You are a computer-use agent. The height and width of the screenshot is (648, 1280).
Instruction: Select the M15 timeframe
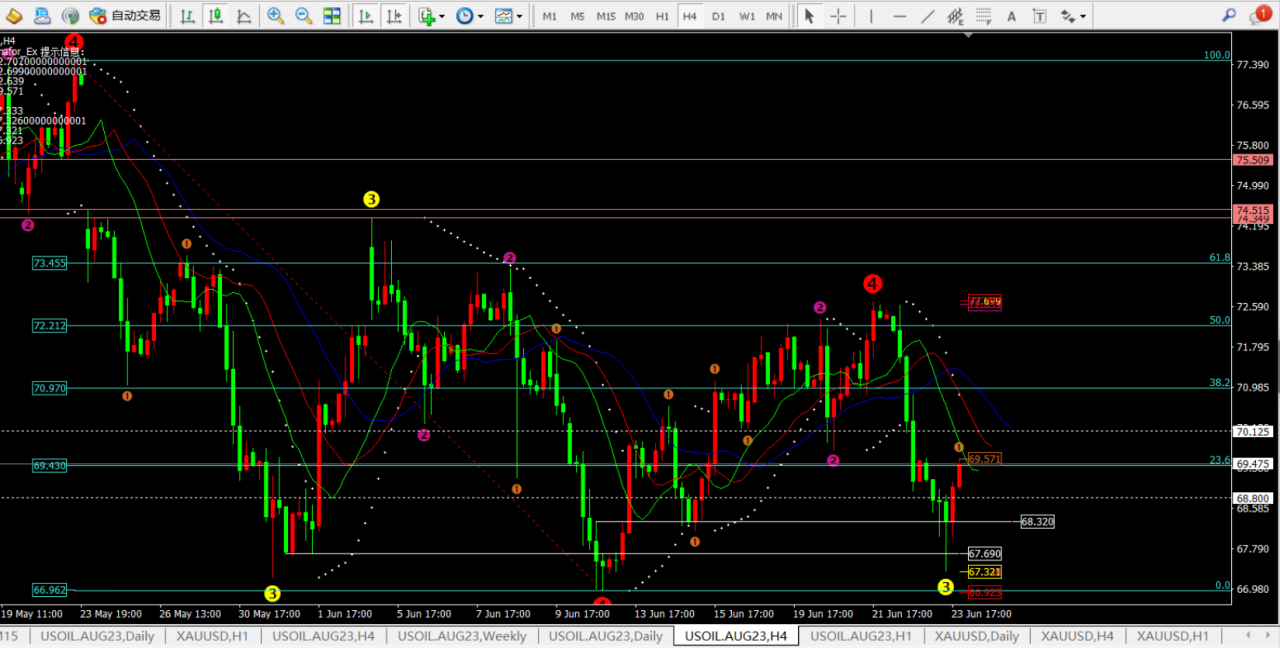pos(606,16)
